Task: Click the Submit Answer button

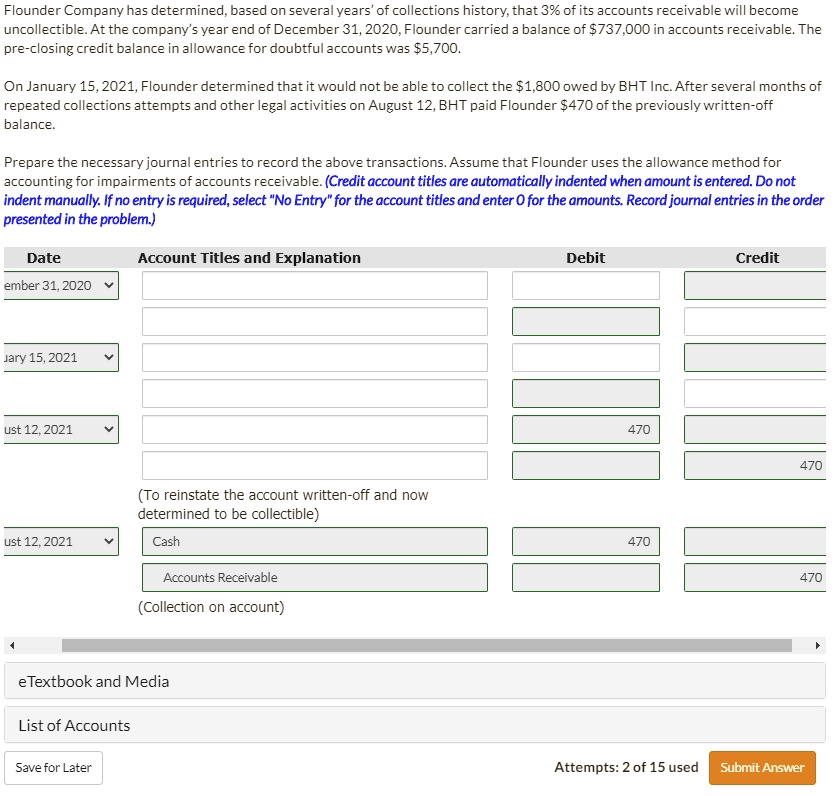Action: click(x=762, y=768)
